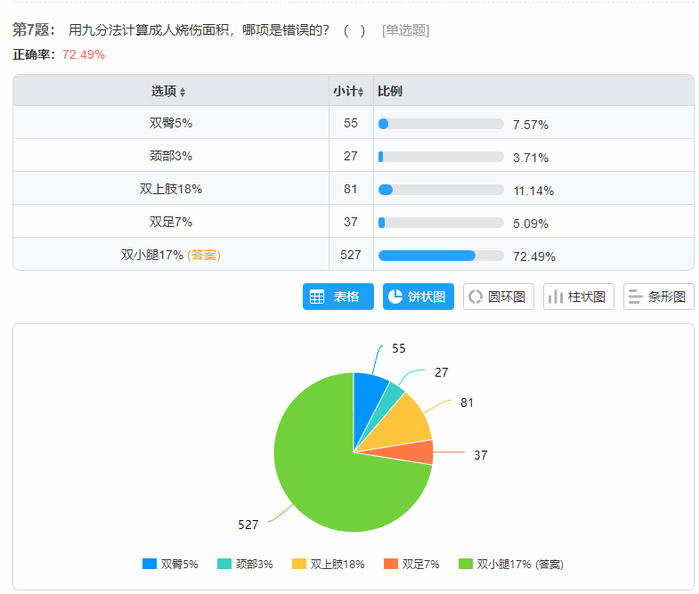Toggle 双小腿17% green legend item
Image resolution: width=699 pixels, height=594 pixels.
pos(465,564)
